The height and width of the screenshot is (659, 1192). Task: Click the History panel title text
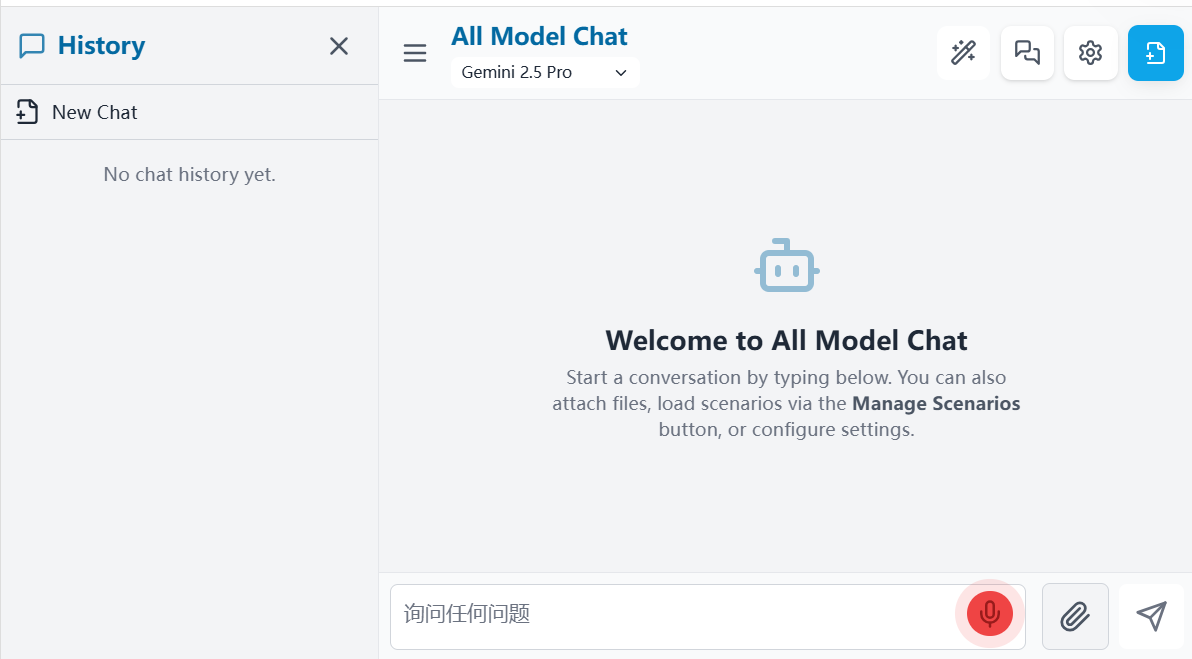[x=101, y=46]
